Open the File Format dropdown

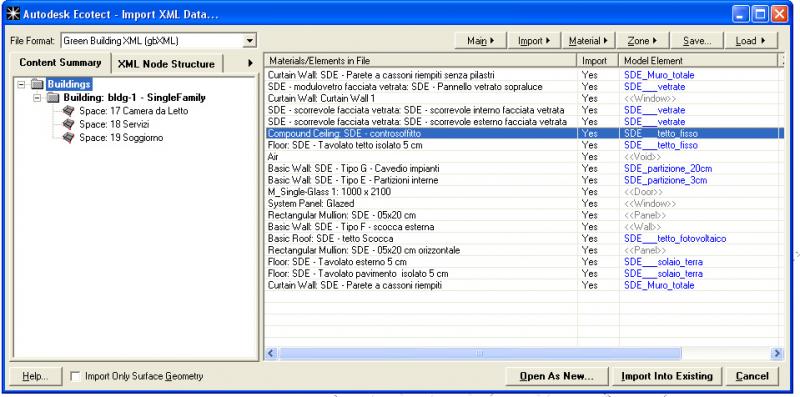pyautogui.click(x=249, y=41)
